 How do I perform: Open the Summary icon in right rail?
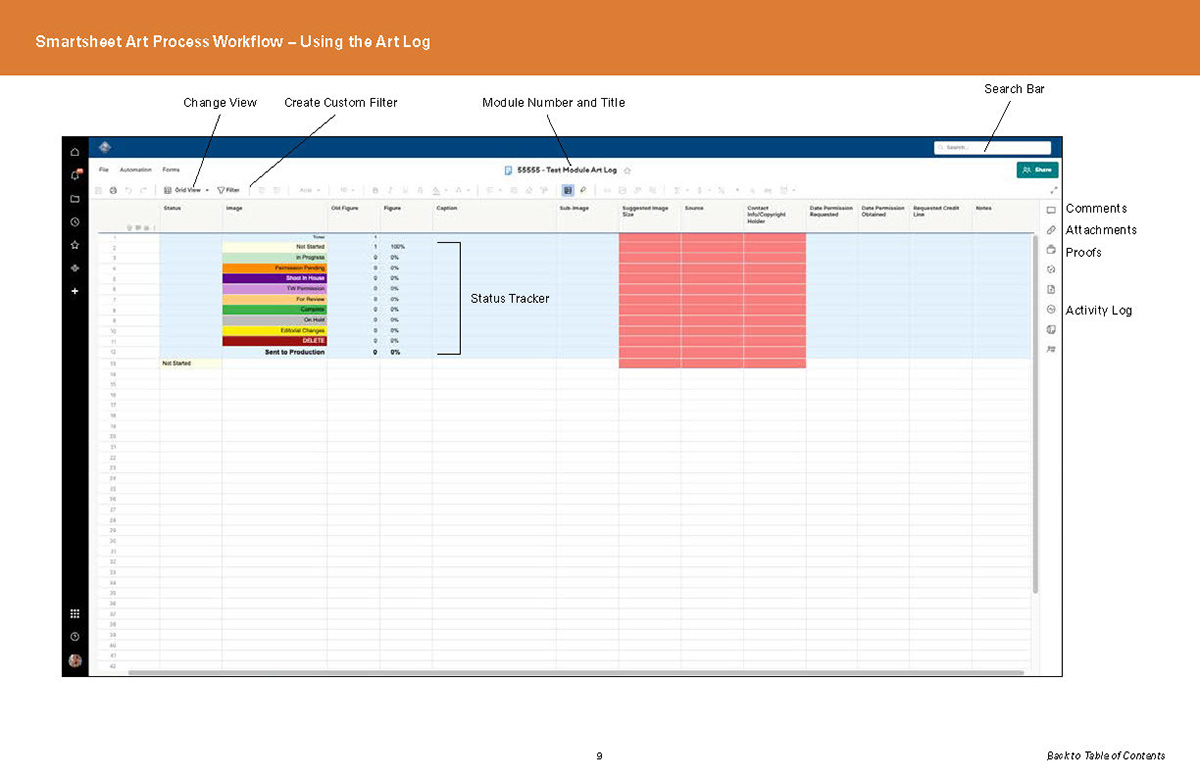[x=1051, y=329]
